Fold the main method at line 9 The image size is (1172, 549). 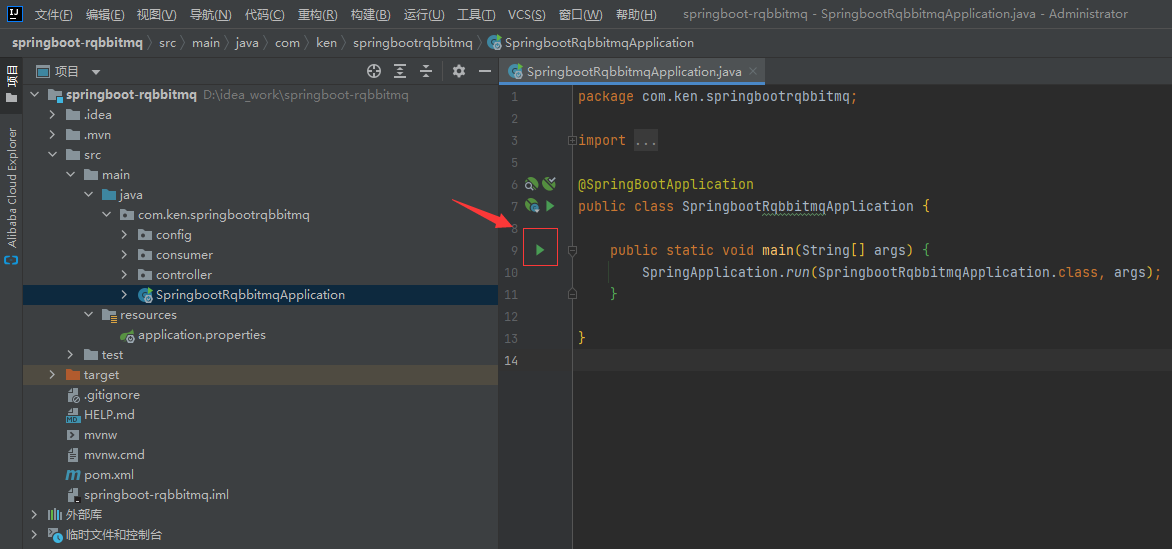point(572,251)
